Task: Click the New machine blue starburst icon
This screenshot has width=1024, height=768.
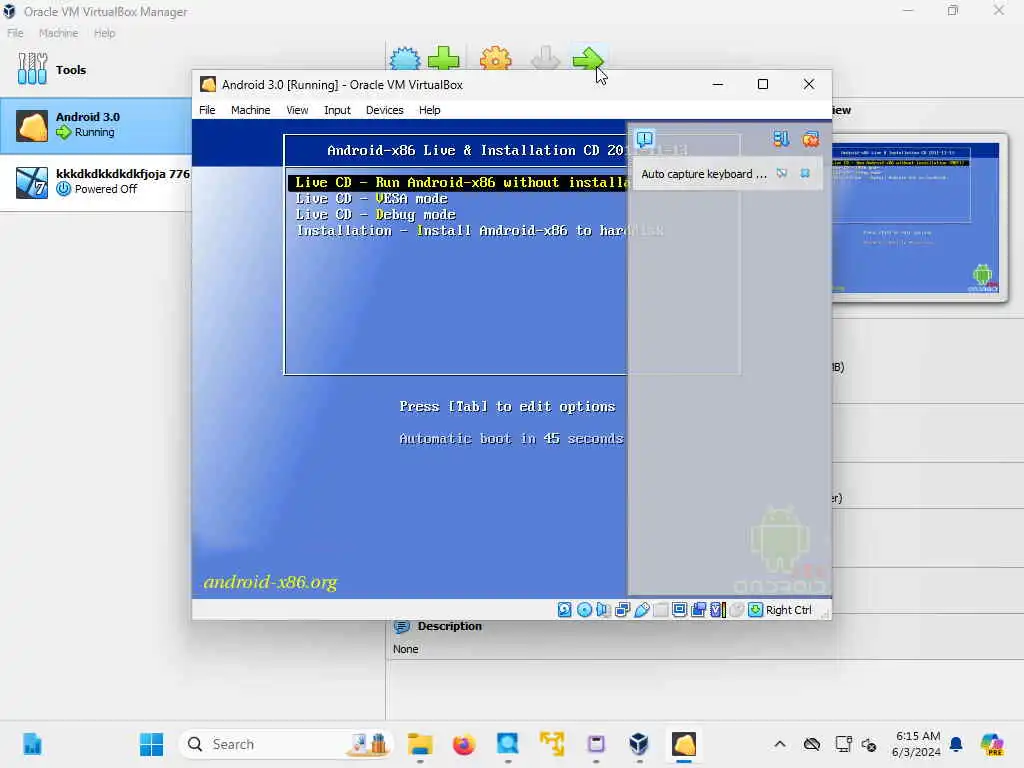Action: (x=405, y=58)
